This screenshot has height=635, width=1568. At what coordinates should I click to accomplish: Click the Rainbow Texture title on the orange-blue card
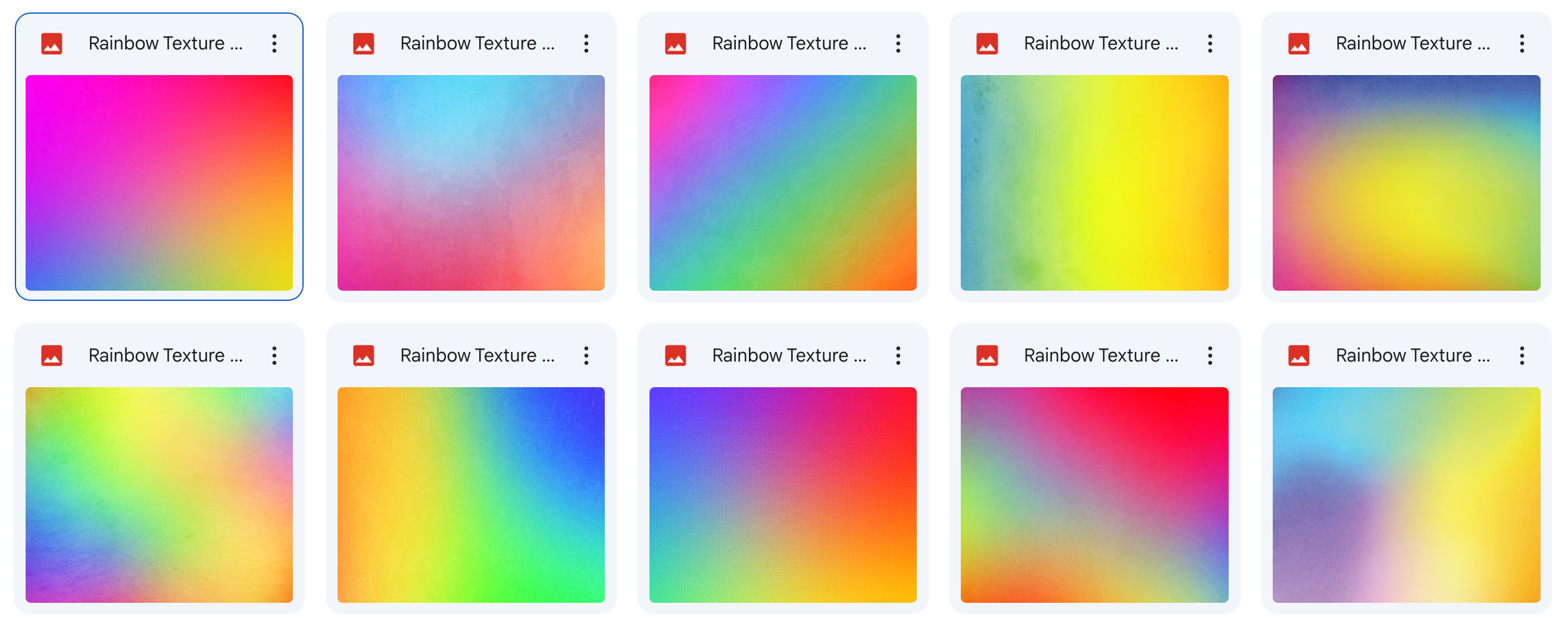tap(479, 355)
